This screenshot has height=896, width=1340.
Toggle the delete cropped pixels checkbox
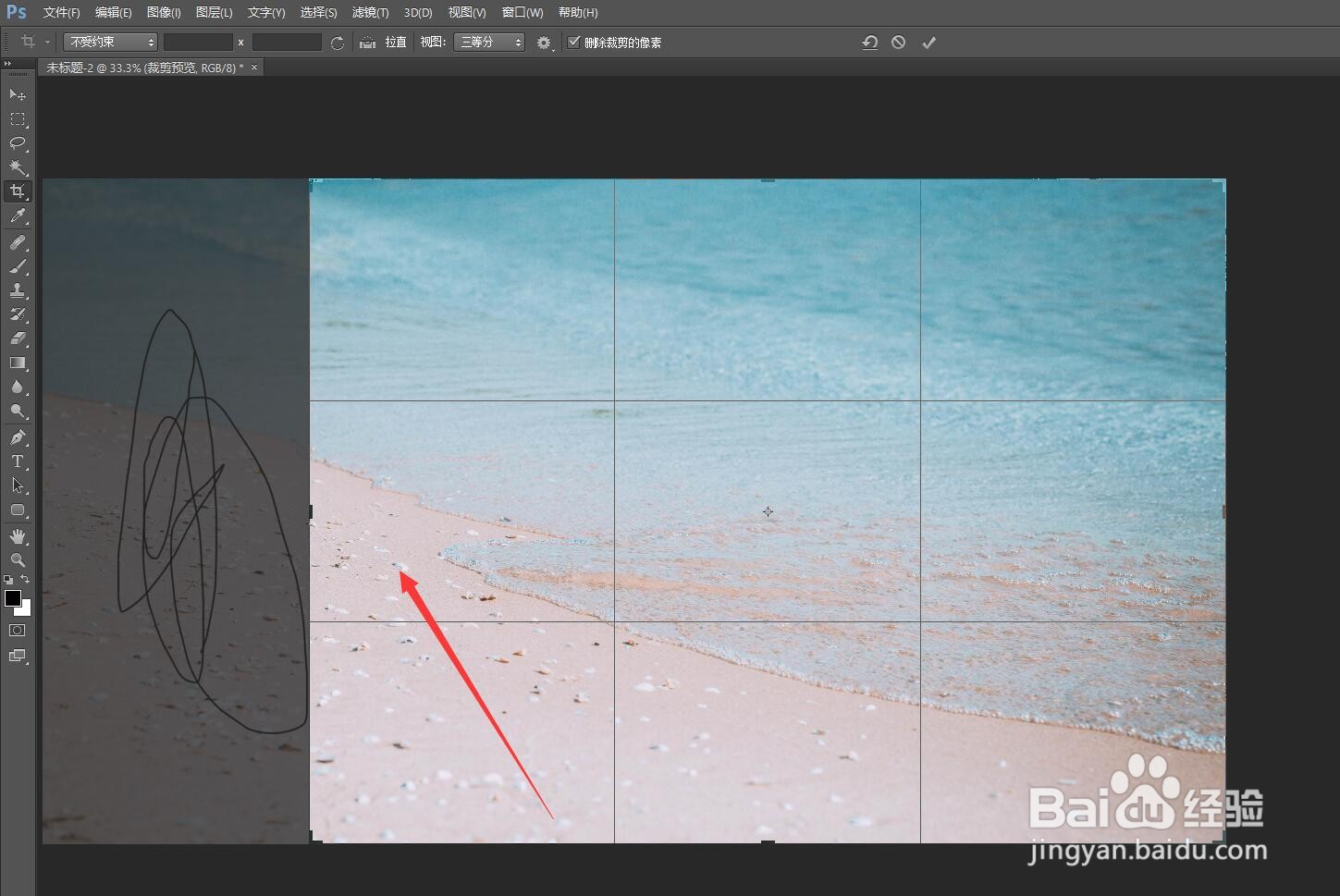pyautogui.click(x=573, y=42)
